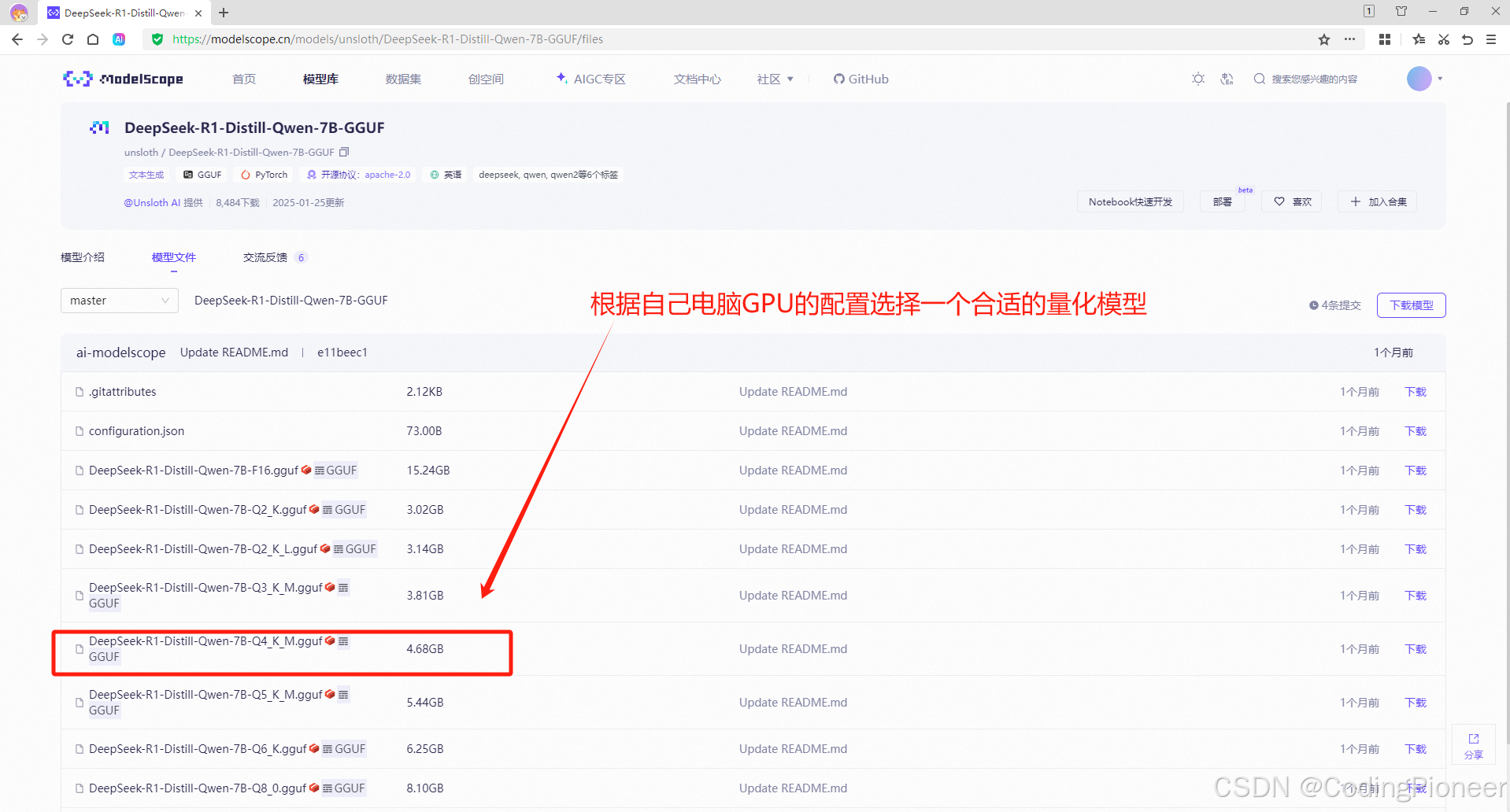Open browser home page icon
Image resolution: width=1510 pixels, height=812 pixels.
click(93, 39)
